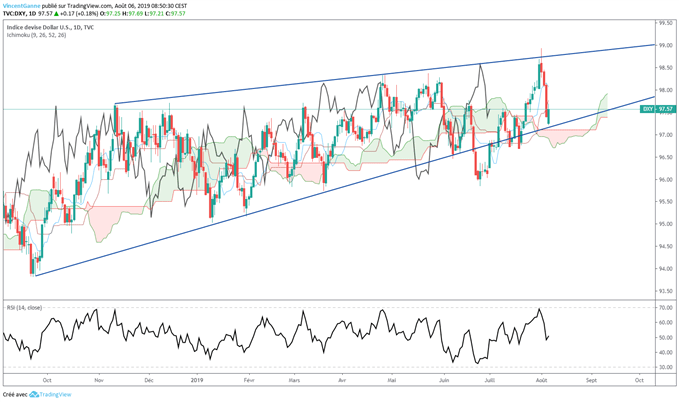Click the 98.50 price axis label
Image resolution: width=679 pixels, height=402 pixels.
click(x=666, y=68)
